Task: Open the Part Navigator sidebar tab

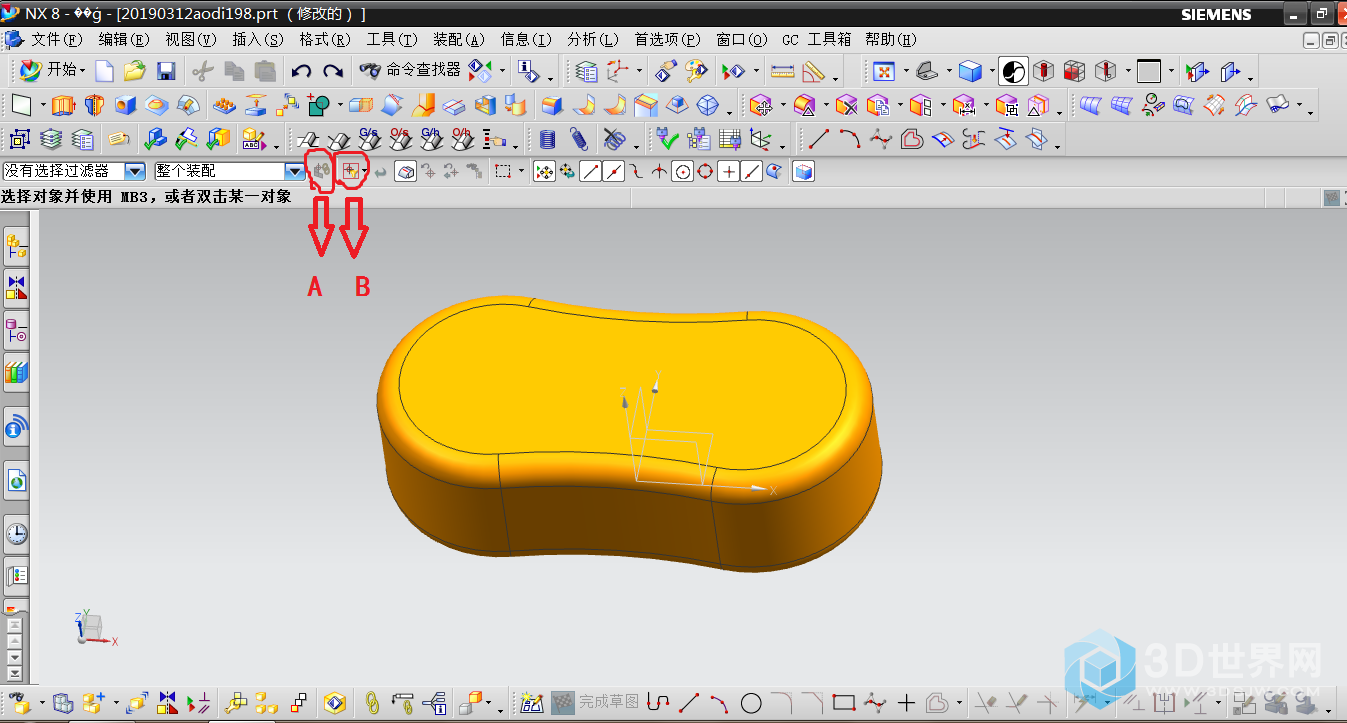Action: (16, 329)
